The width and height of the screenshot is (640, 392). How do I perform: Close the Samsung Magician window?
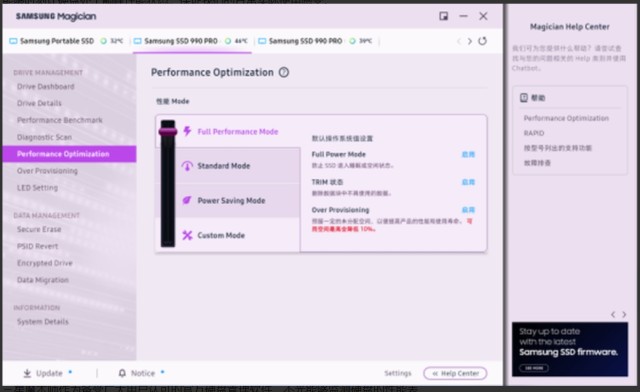(483, 16)
